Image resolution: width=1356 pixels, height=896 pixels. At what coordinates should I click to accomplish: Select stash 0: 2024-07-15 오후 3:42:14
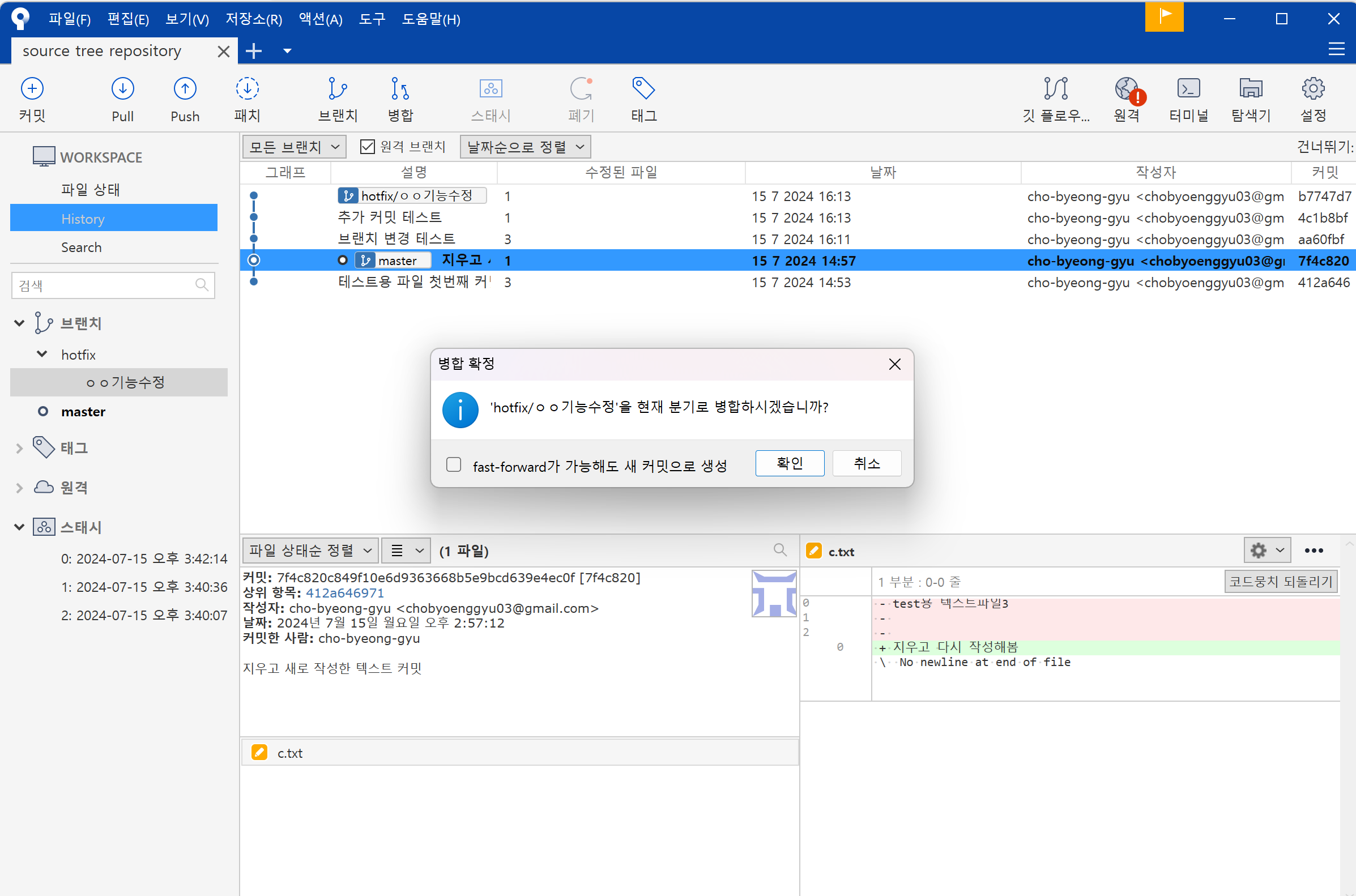pyautogui.click(x=144, y=559)
